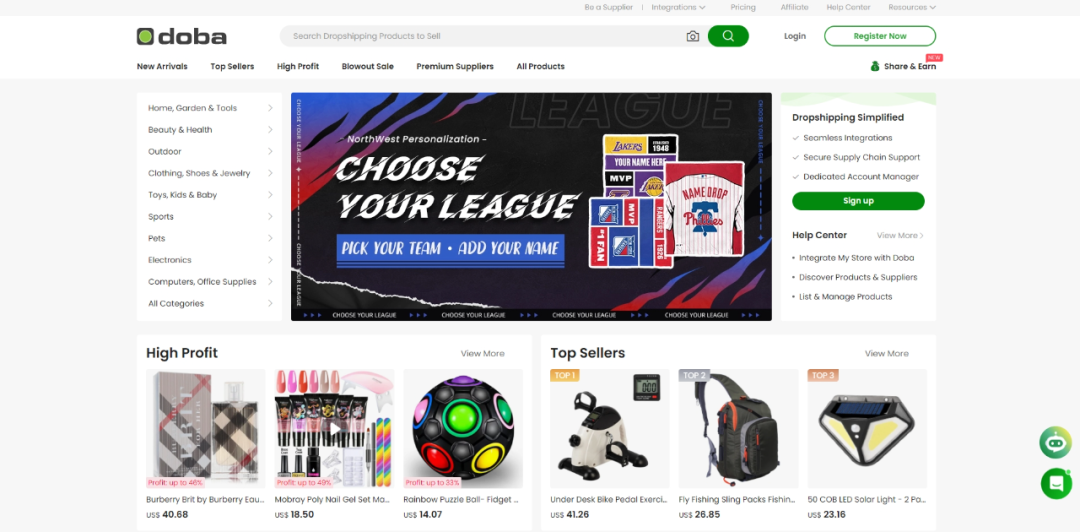The height and width of the screenshot is (532, 1080).
Task: Click the Choose Your League banner
Action: tap(531, 207)
